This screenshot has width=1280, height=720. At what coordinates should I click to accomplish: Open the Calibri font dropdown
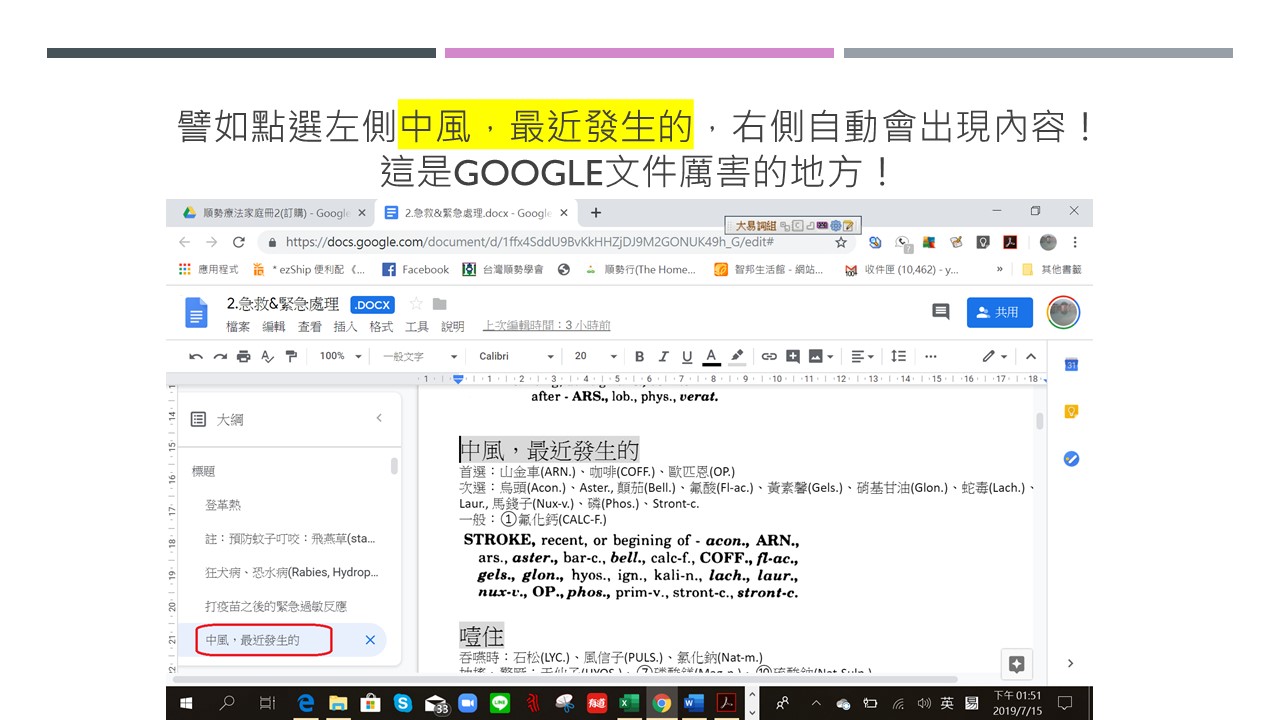pos(516,356)
